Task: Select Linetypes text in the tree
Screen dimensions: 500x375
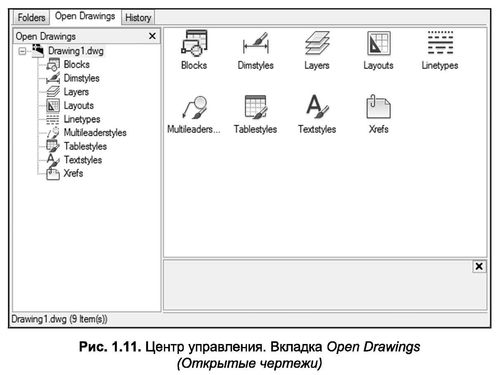Action: [82, 119]
